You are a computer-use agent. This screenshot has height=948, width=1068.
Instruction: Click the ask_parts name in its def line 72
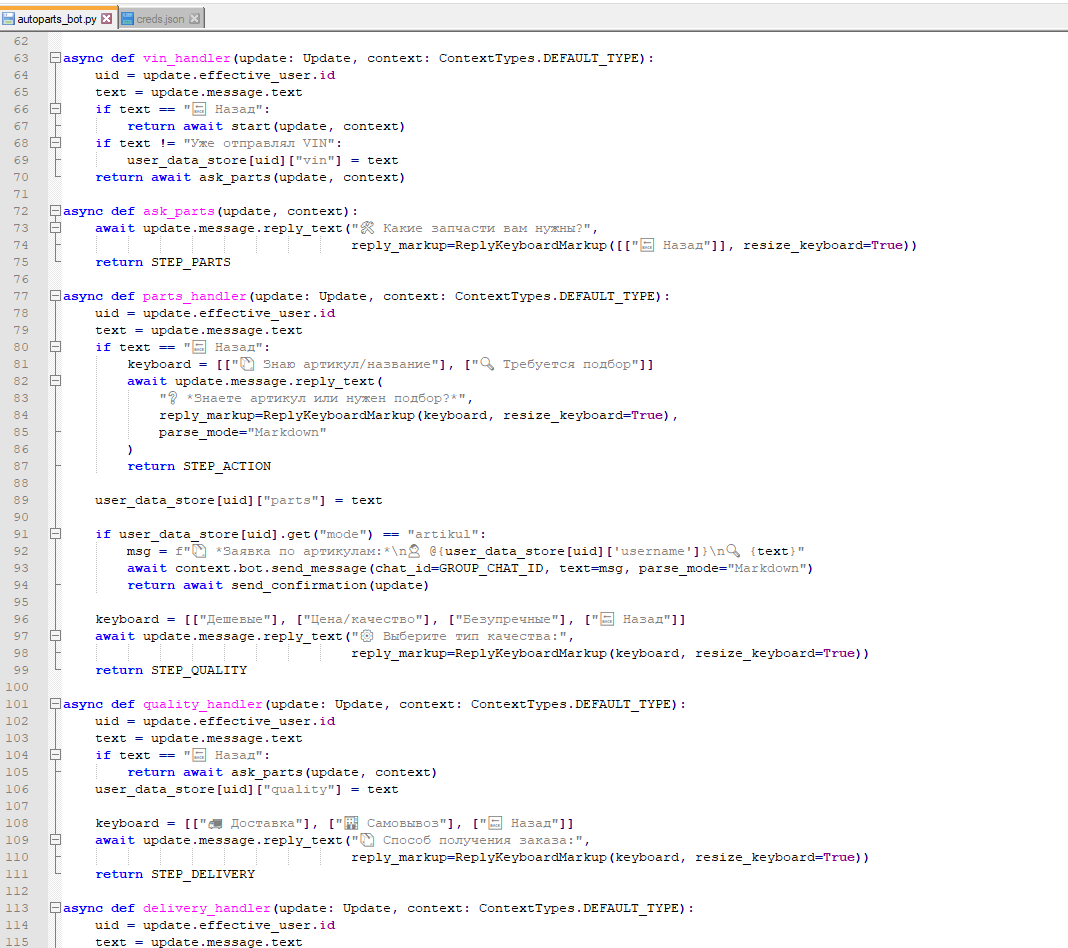178,212
